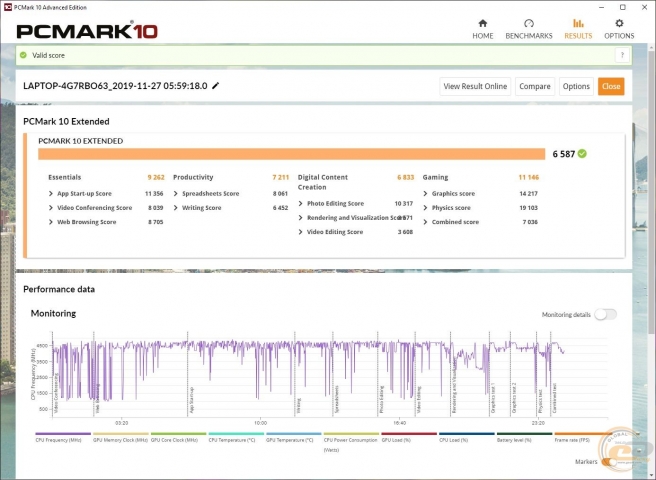Click the Writing marker in monitoring chart
The height and width of the screenshot is (480, 656).
point(298,406)
